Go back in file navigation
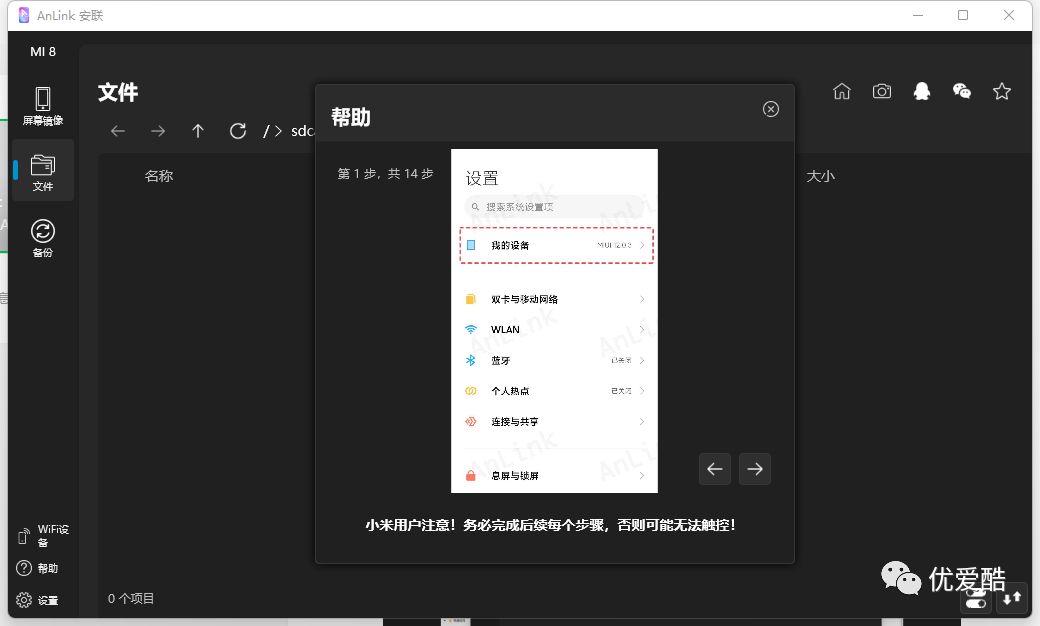The height and width of the screenshot is (626, 1040). coord(118,131)
